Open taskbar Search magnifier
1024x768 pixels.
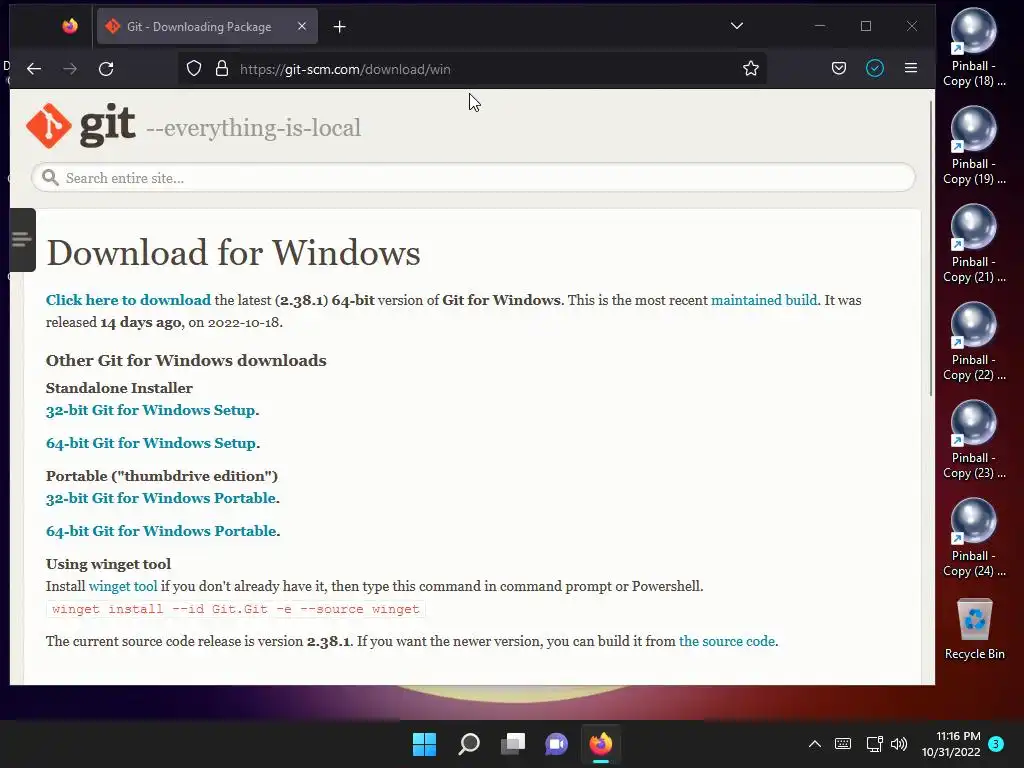(469, 744)
